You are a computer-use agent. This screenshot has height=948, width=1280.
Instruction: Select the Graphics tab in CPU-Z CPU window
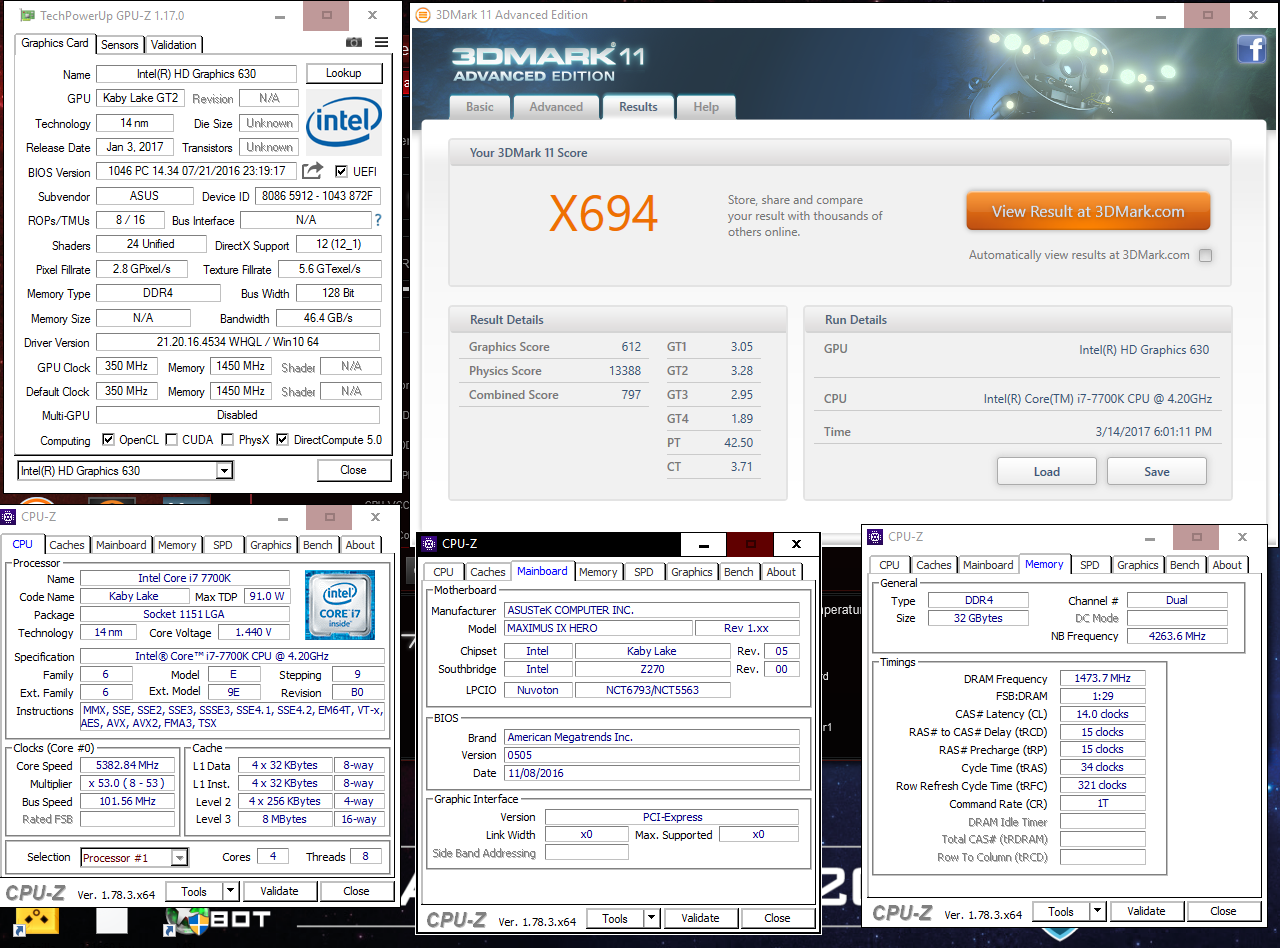[271, 545]
